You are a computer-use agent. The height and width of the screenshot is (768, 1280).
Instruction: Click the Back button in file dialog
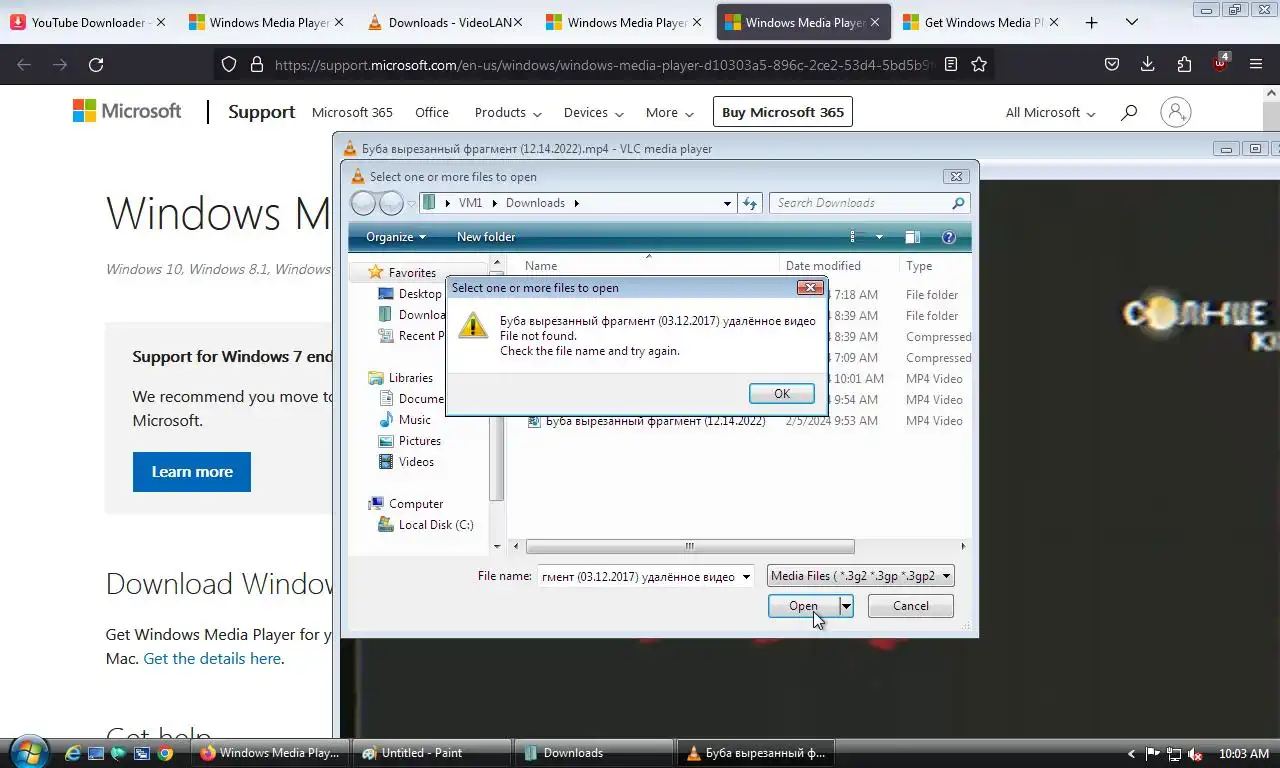[x=363, y=203]
